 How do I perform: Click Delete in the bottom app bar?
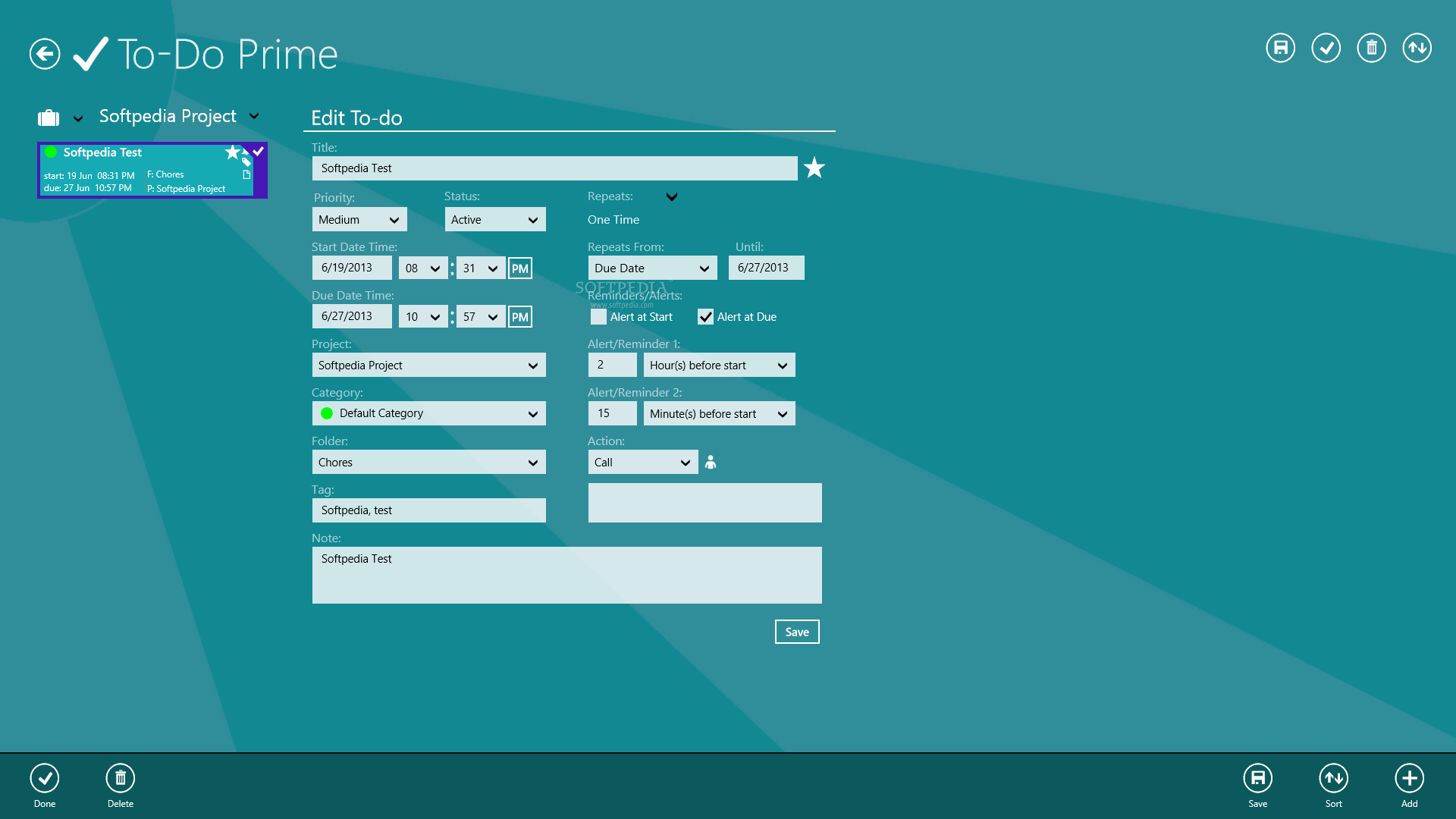click(x=121, y=786)
